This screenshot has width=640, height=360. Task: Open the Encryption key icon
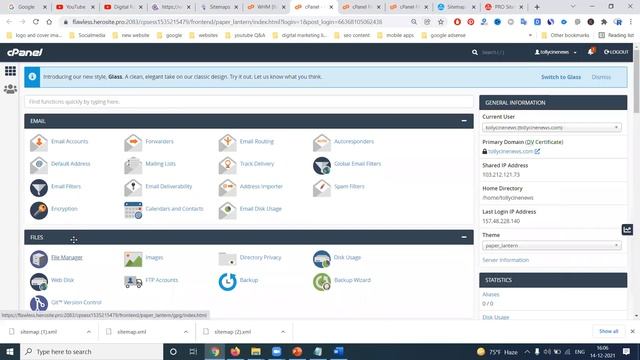coord(38,210)
